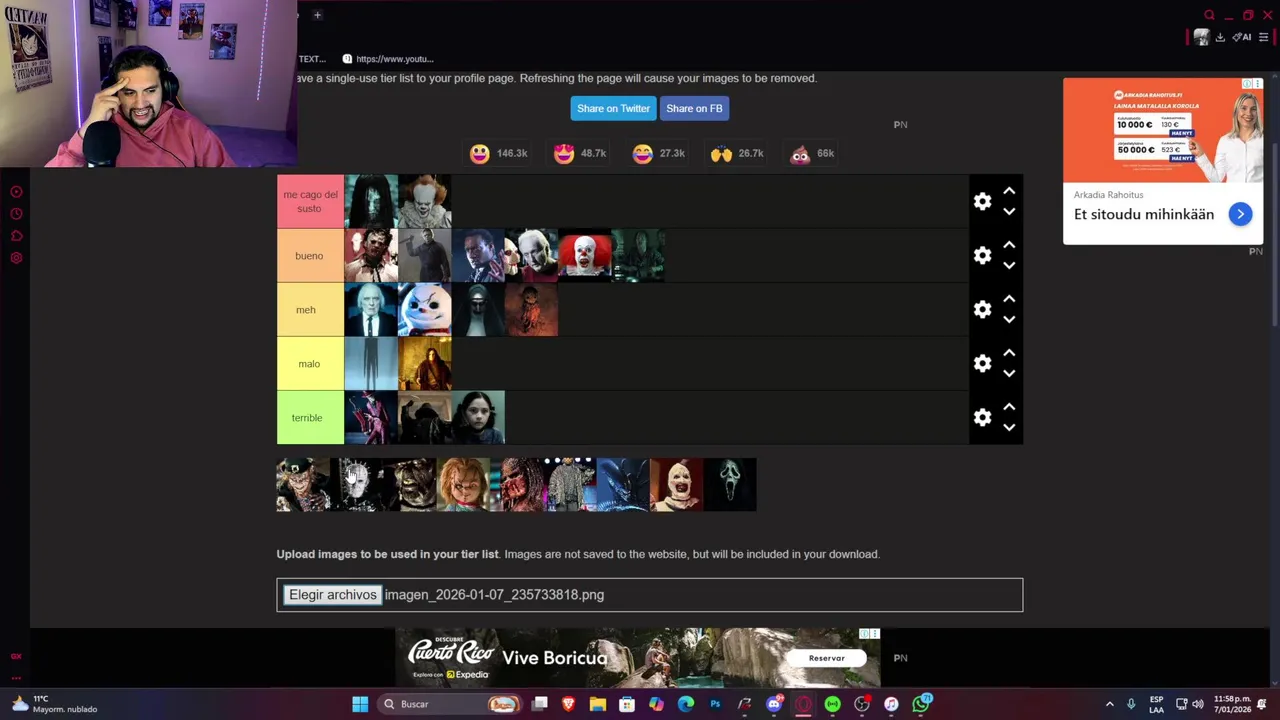
Task: Open Brave browser from taskbar
Action: tap(569, 704)
